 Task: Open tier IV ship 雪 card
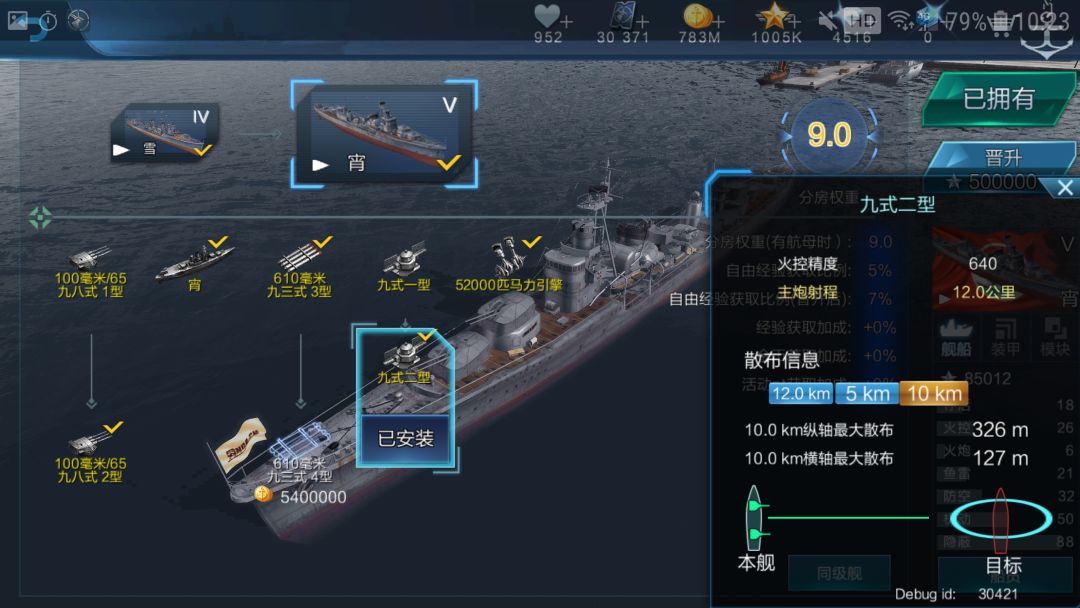click(x=165, y=132)
